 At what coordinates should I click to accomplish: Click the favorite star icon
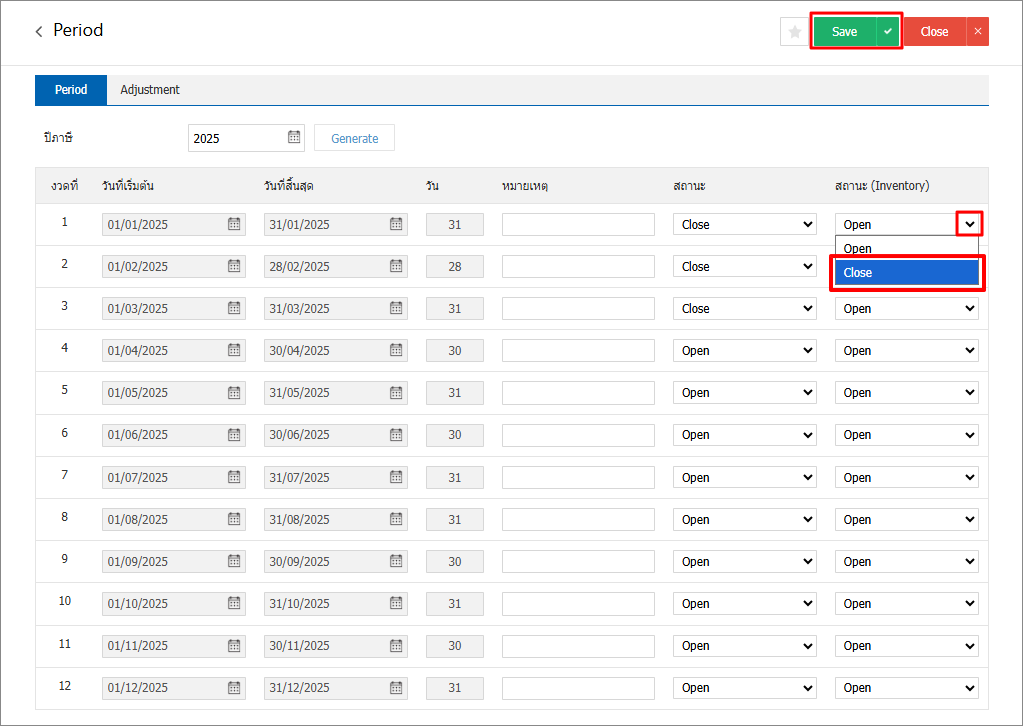coord(794,32)
